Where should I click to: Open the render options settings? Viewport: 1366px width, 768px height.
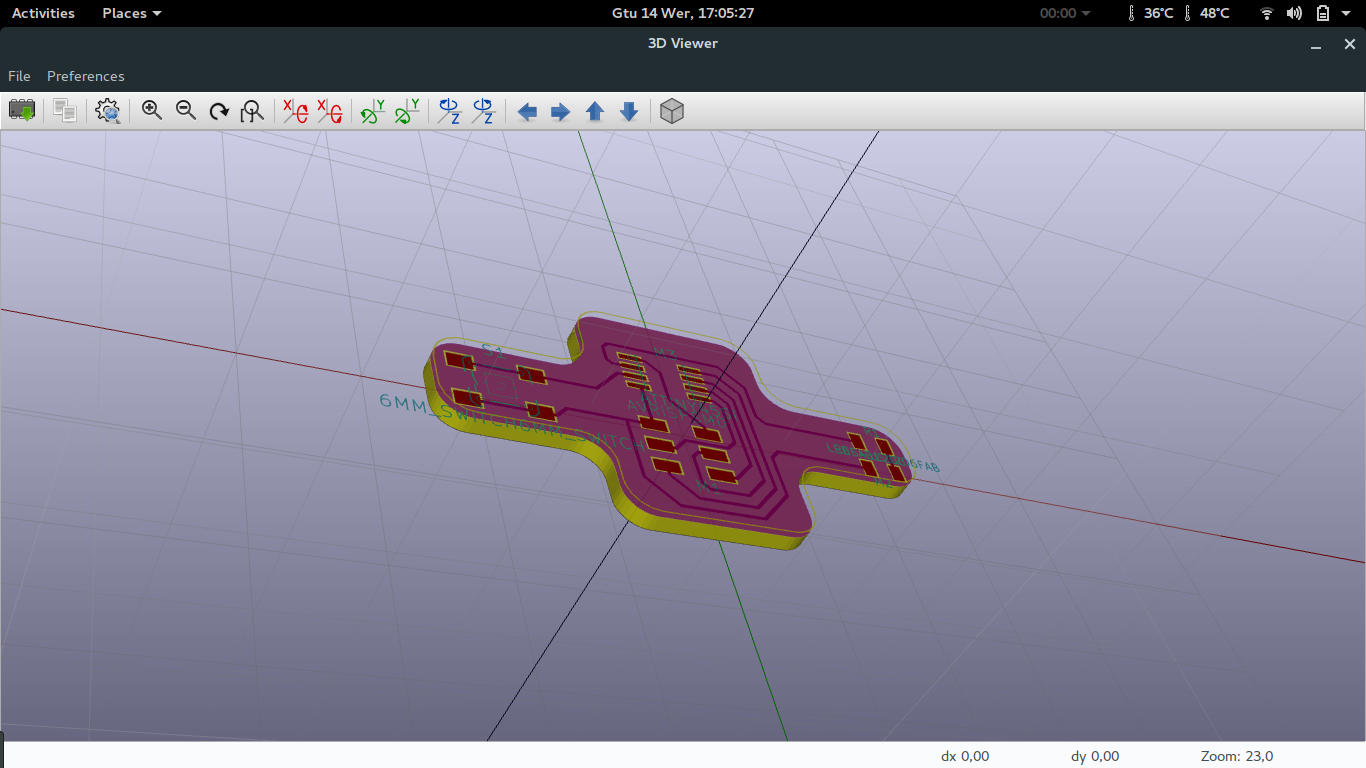107,111
